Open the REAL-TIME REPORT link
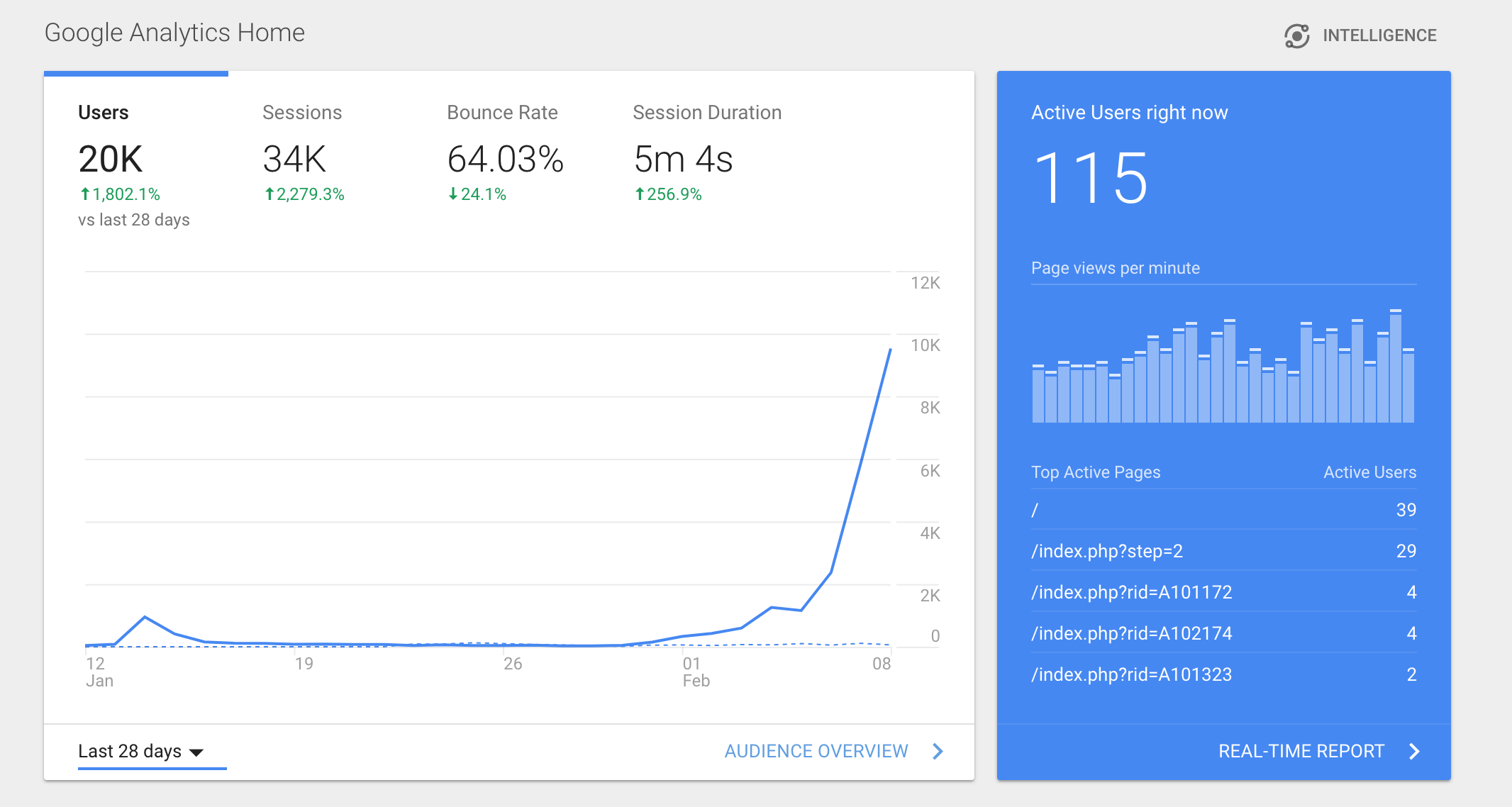The height and width of the screenshot is (807, 1512). click(1301, 751)
